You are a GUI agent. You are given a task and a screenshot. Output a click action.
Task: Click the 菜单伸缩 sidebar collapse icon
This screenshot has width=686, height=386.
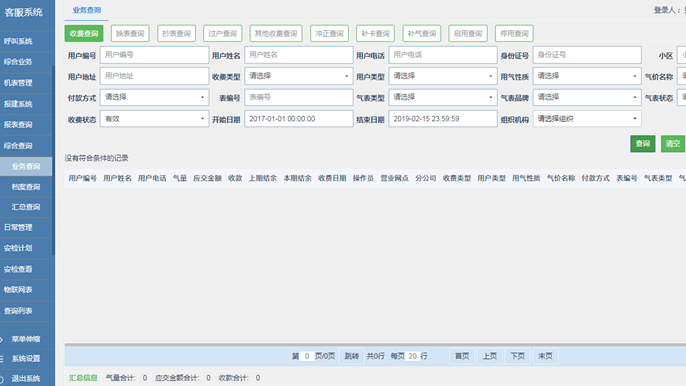tap(2, 339)
